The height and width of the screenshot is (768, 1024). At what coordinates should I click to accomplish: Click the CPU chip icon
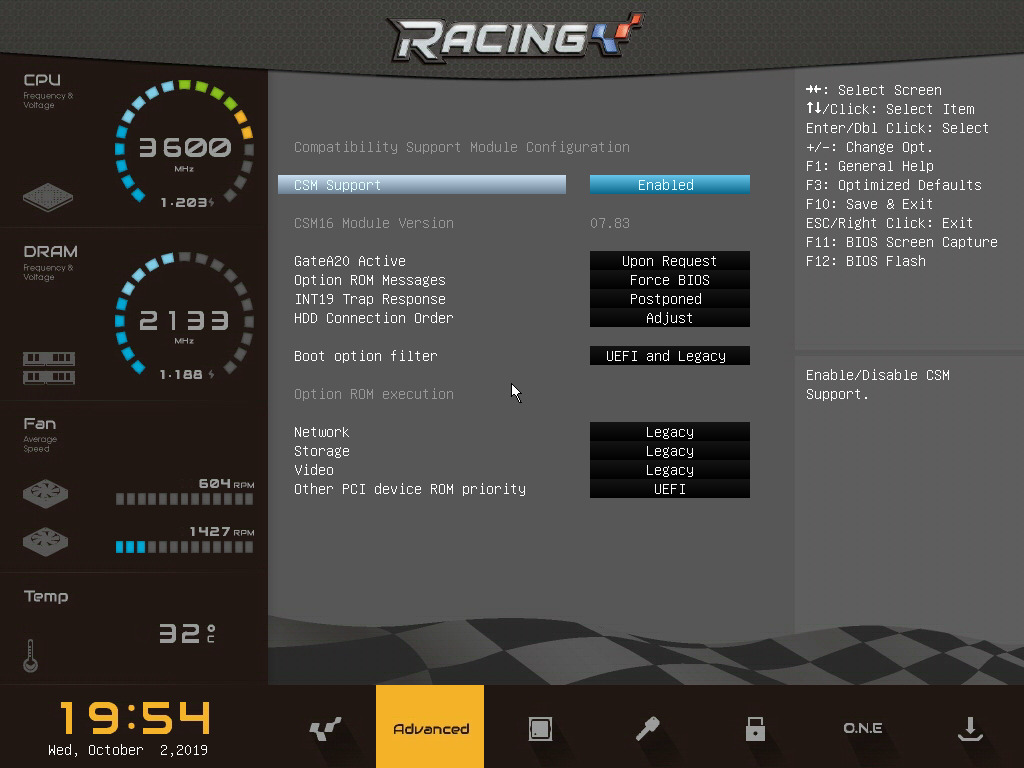[48, 197]
